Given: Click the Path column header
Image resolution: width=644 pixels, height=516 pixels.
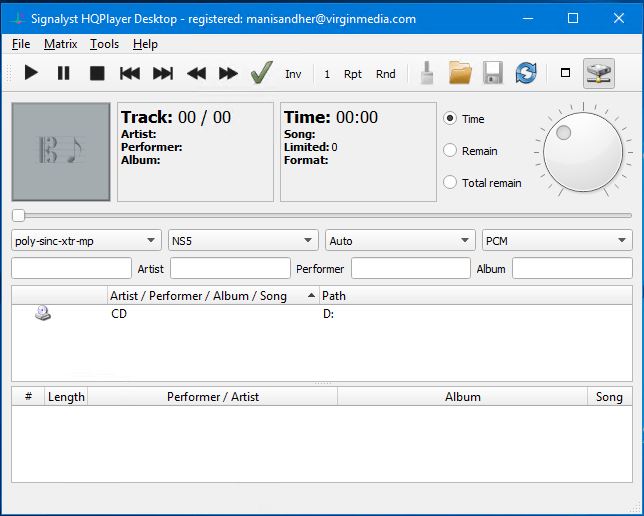Looking at the screenshot, I should 476,296.
